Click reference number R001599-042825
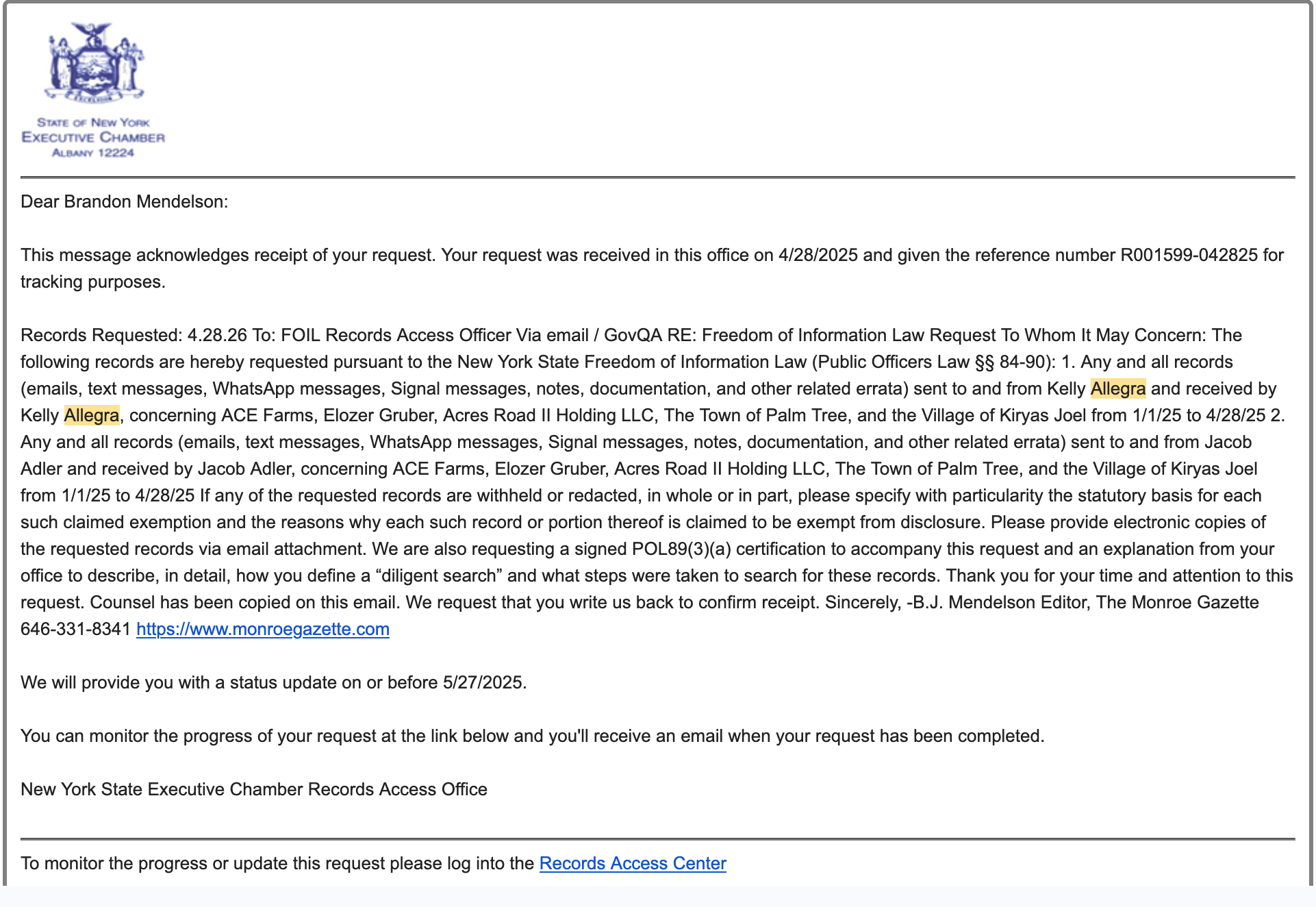Screen dimensions: 1316x907 click(1188, 255)
